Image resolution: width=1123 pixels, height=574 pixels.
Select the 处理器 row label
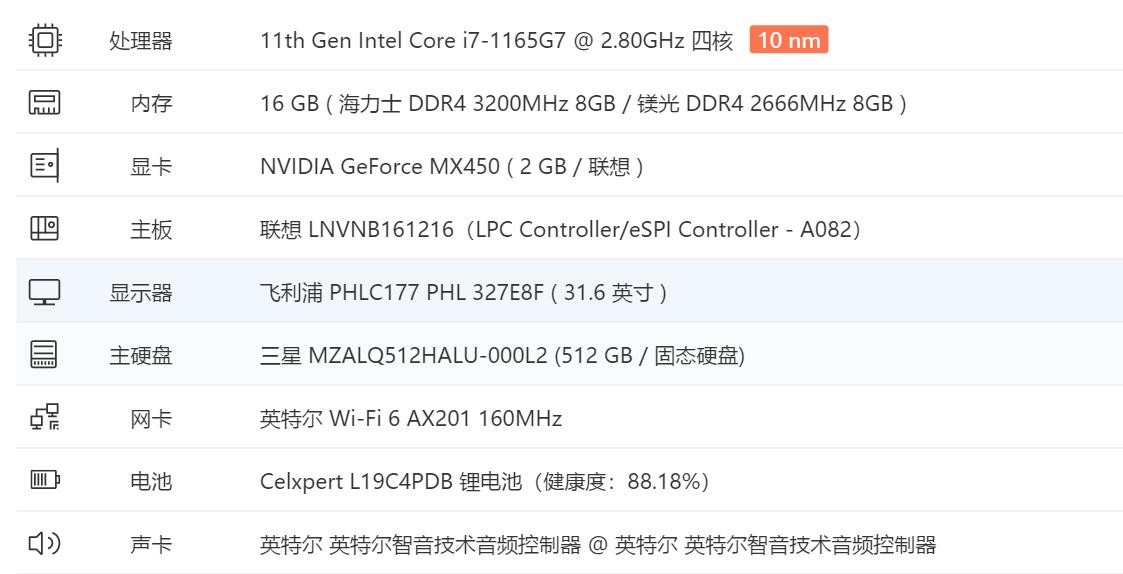coord(140,41)
